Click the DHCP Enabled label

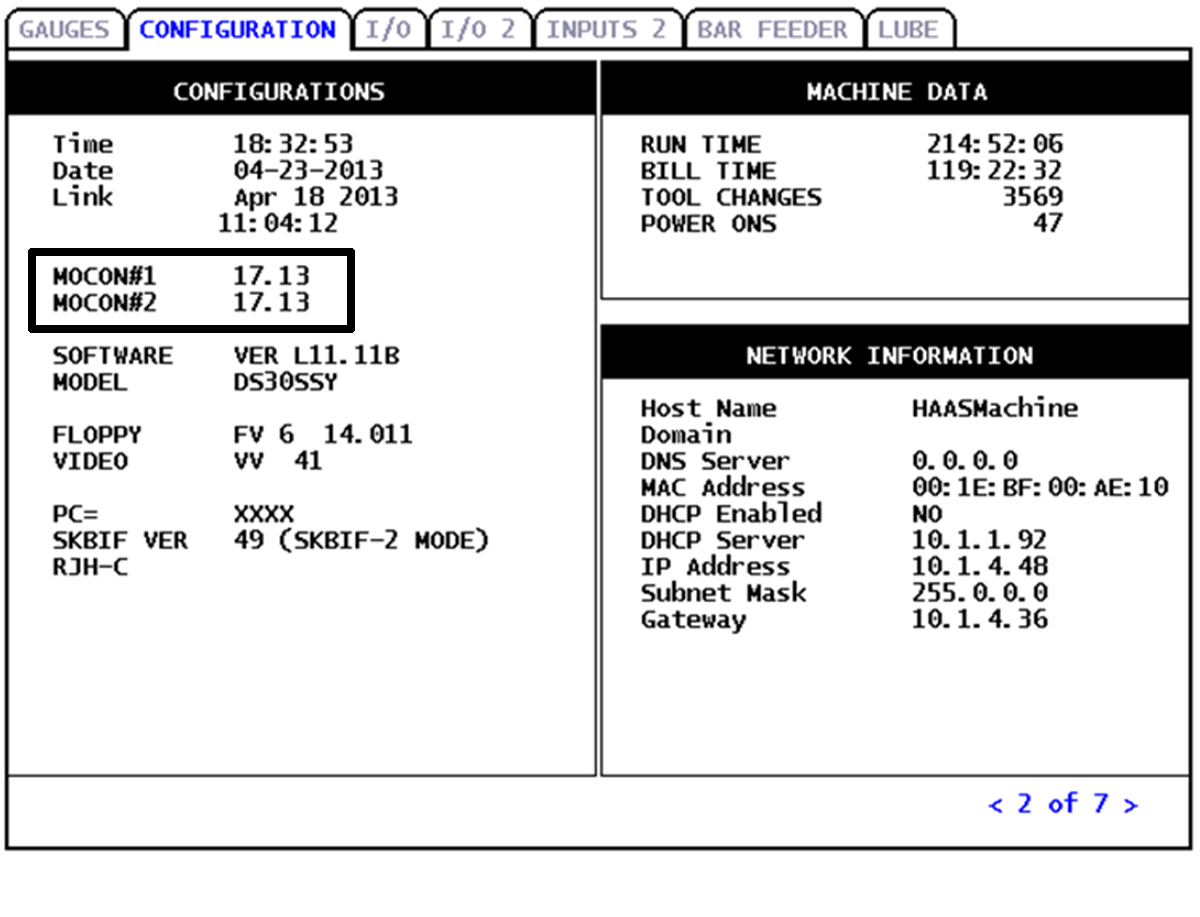pos(731,514)
